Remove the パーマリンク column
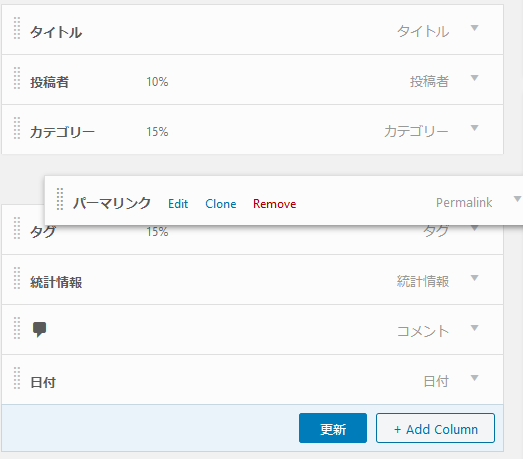The width and height of the screenshot is (523, 459). pyautogui.click(x=275, y=203)
